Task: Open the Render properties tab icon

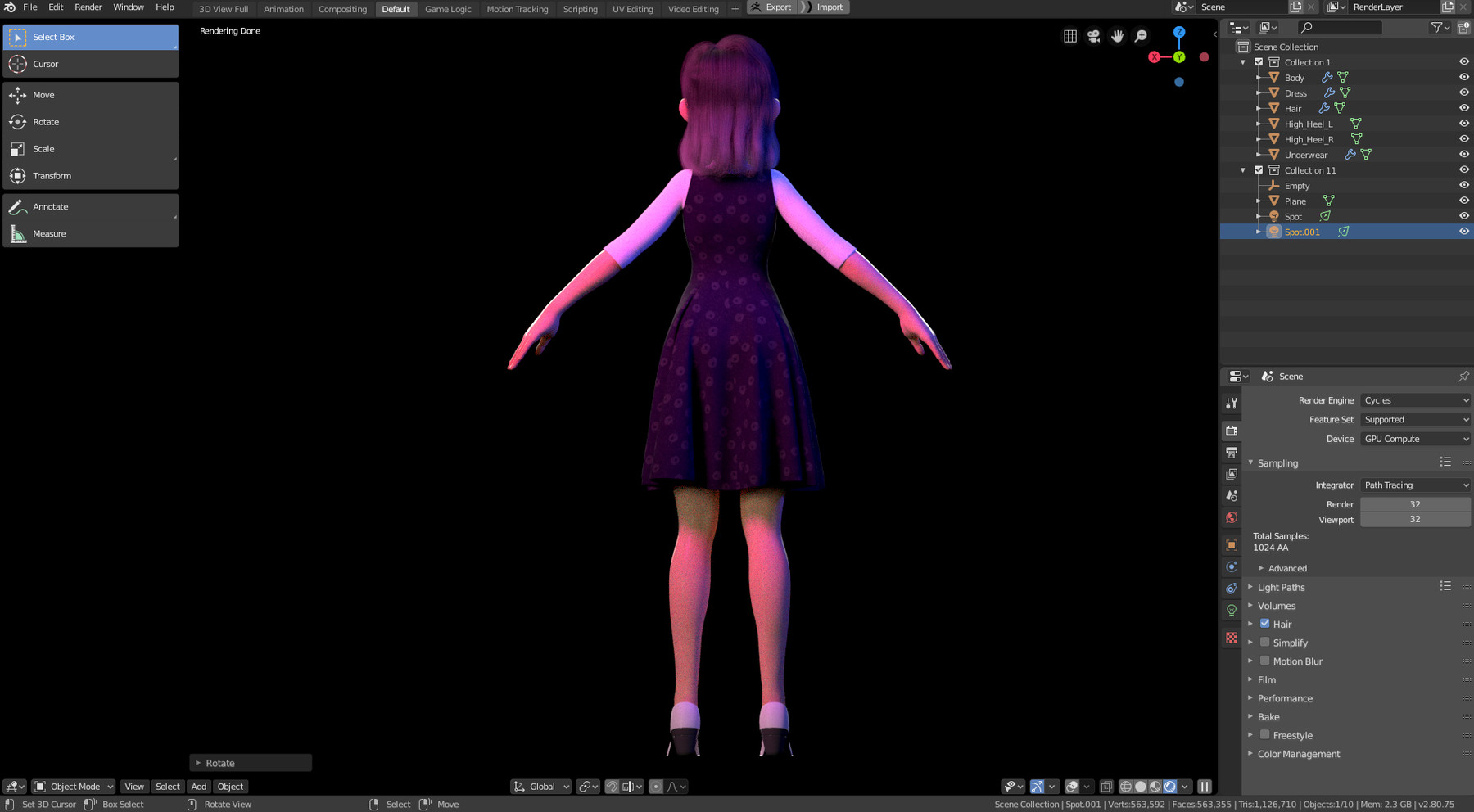Action: (1232, 431)
